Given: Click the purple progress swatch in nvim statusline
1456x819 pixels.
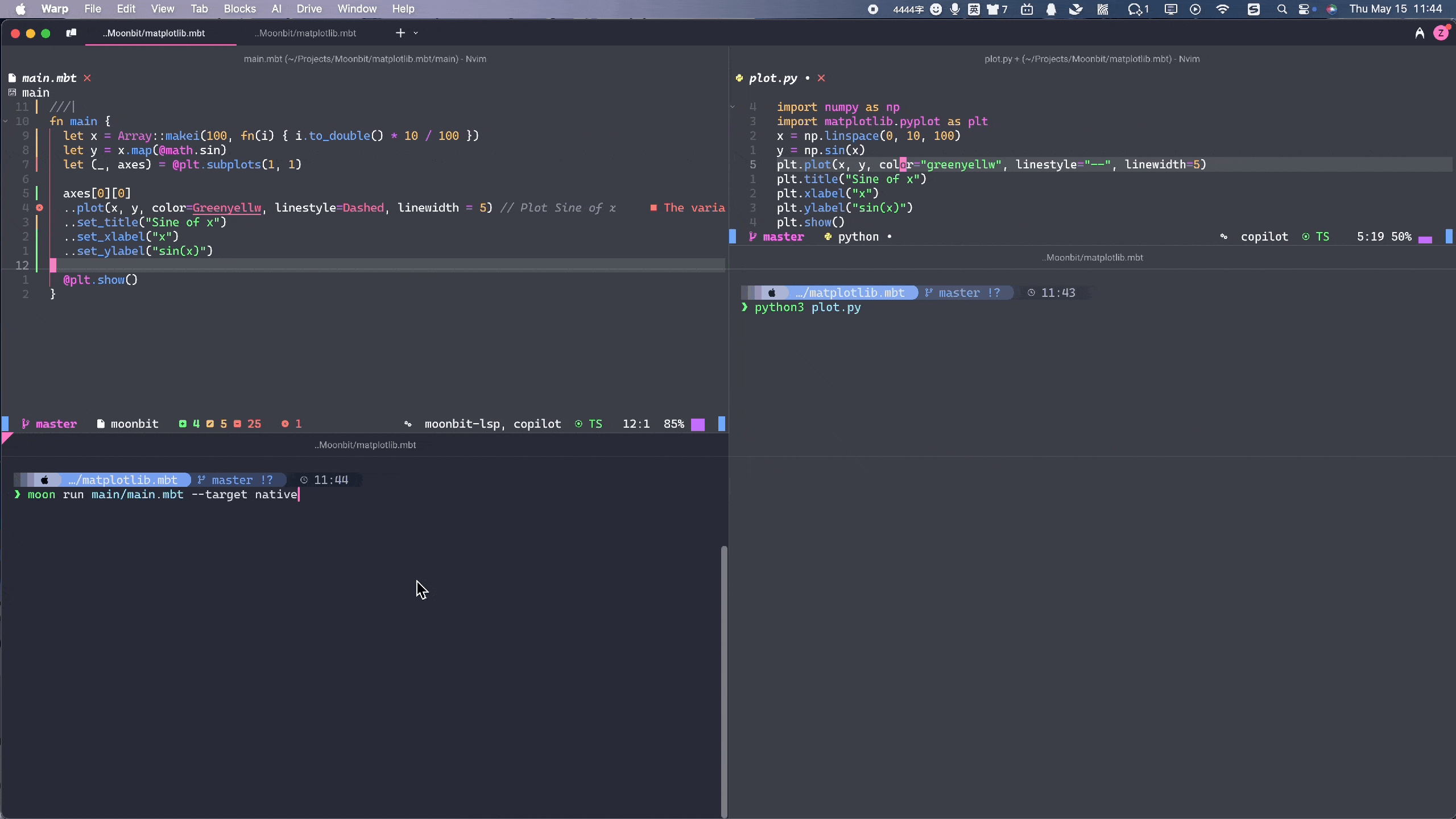Looking at the screenshot, I should (698, 424).
